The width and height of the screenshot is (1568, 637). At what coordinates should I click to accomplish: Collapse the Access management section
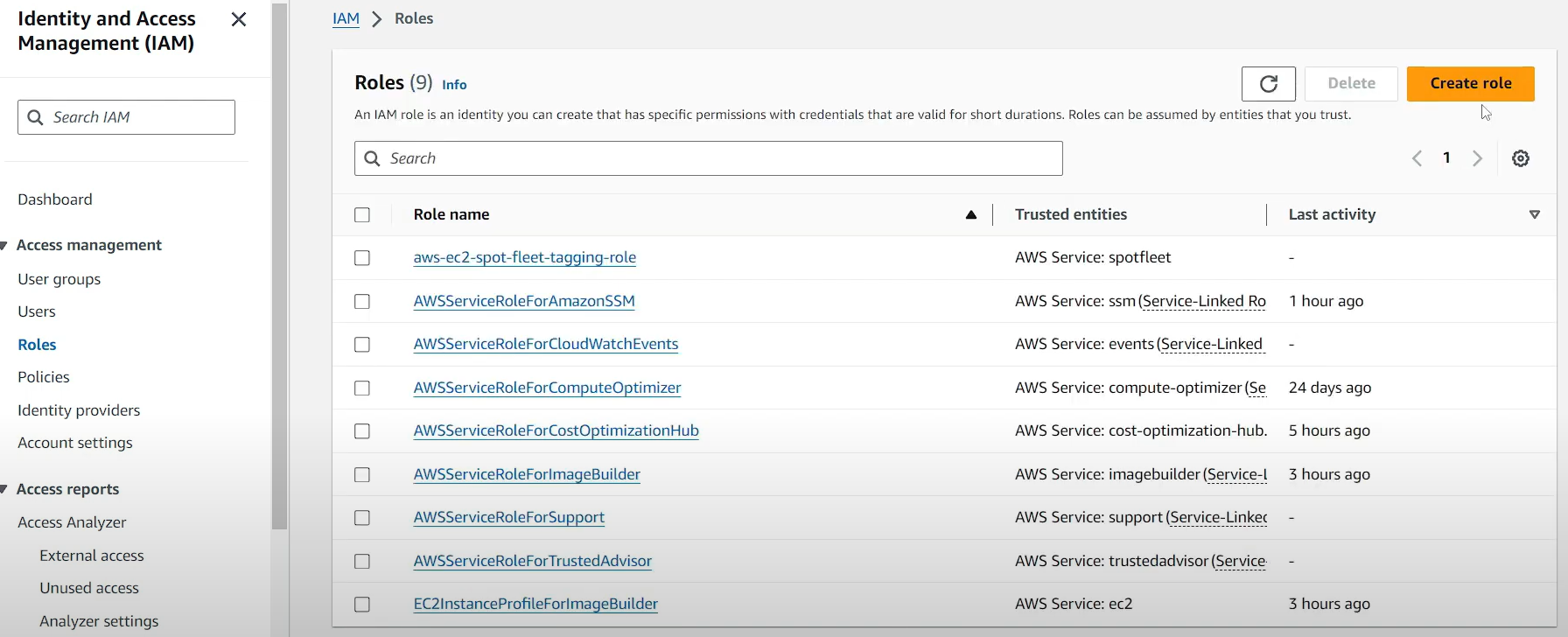pos(4,246)
